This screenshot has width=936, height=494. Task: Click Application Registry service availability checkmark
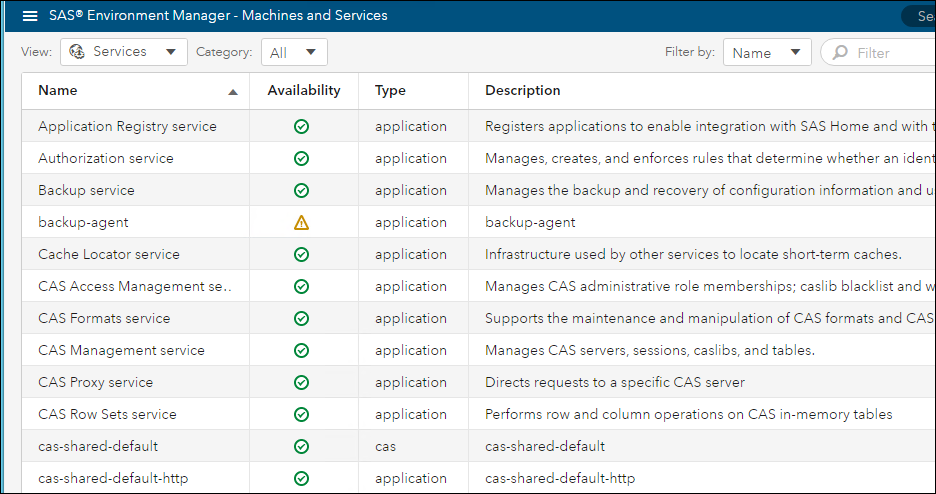tap(301, 127)
